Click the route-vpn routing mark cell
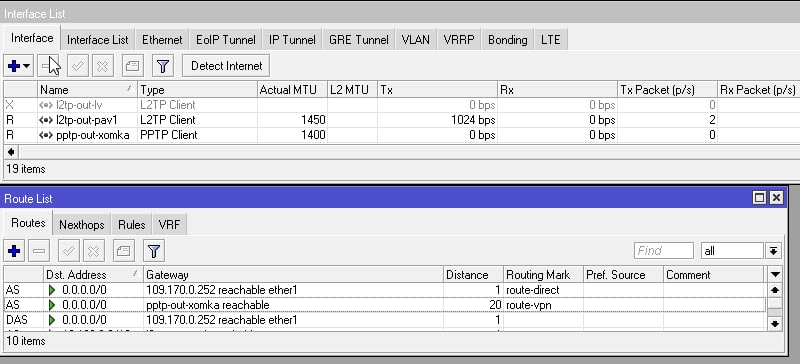Image resolution: width=800 pixels, height=364 pixels. point(543,305)
